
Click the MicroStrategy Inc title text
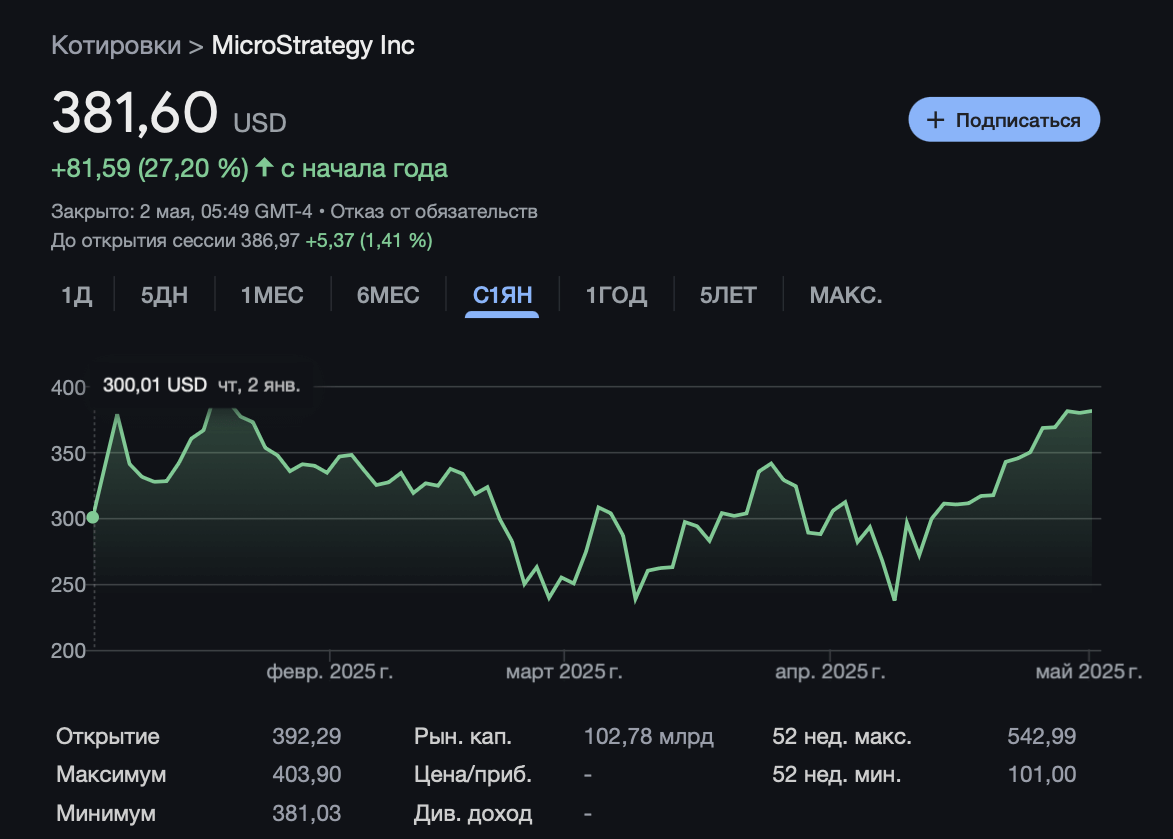point(313,46)
